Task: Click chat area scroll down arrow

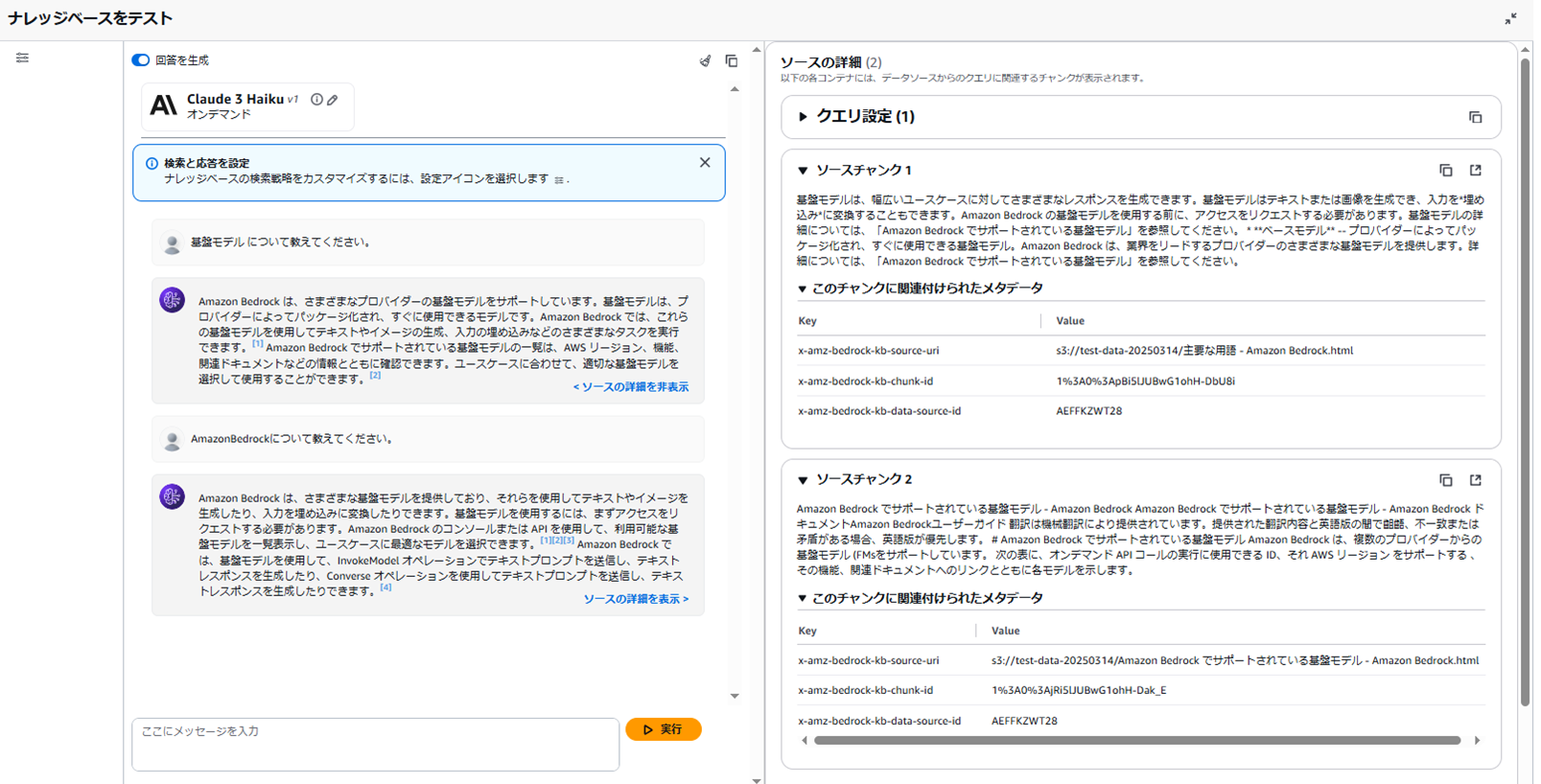Action: click(x=735, y=697)
